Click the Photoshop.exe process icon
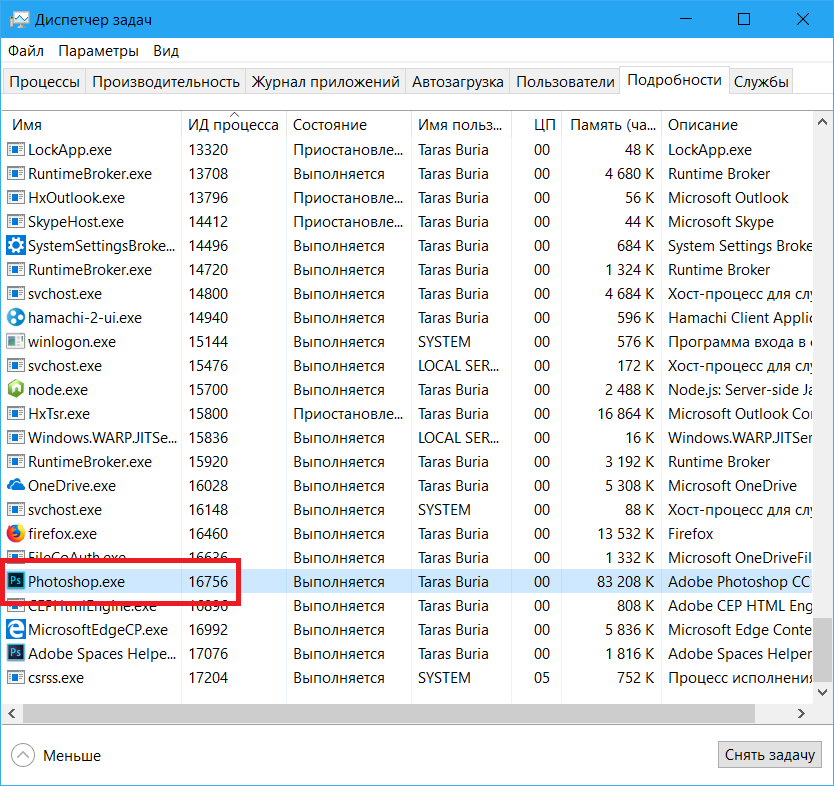Viewport: 834px width, 786px height. (x=16, y=581)
